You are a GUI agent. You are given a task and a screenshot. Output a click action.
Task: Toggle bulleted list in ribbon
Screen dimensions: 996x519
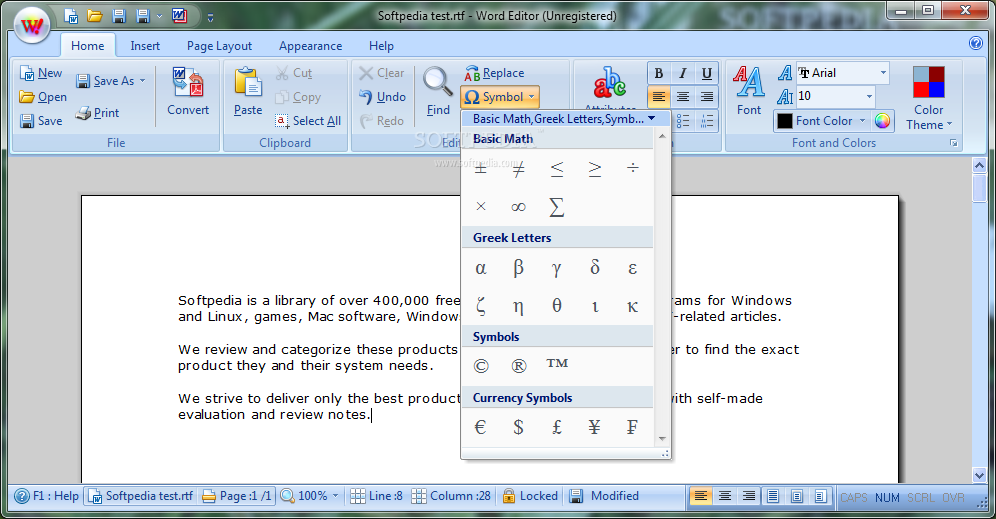683,121
